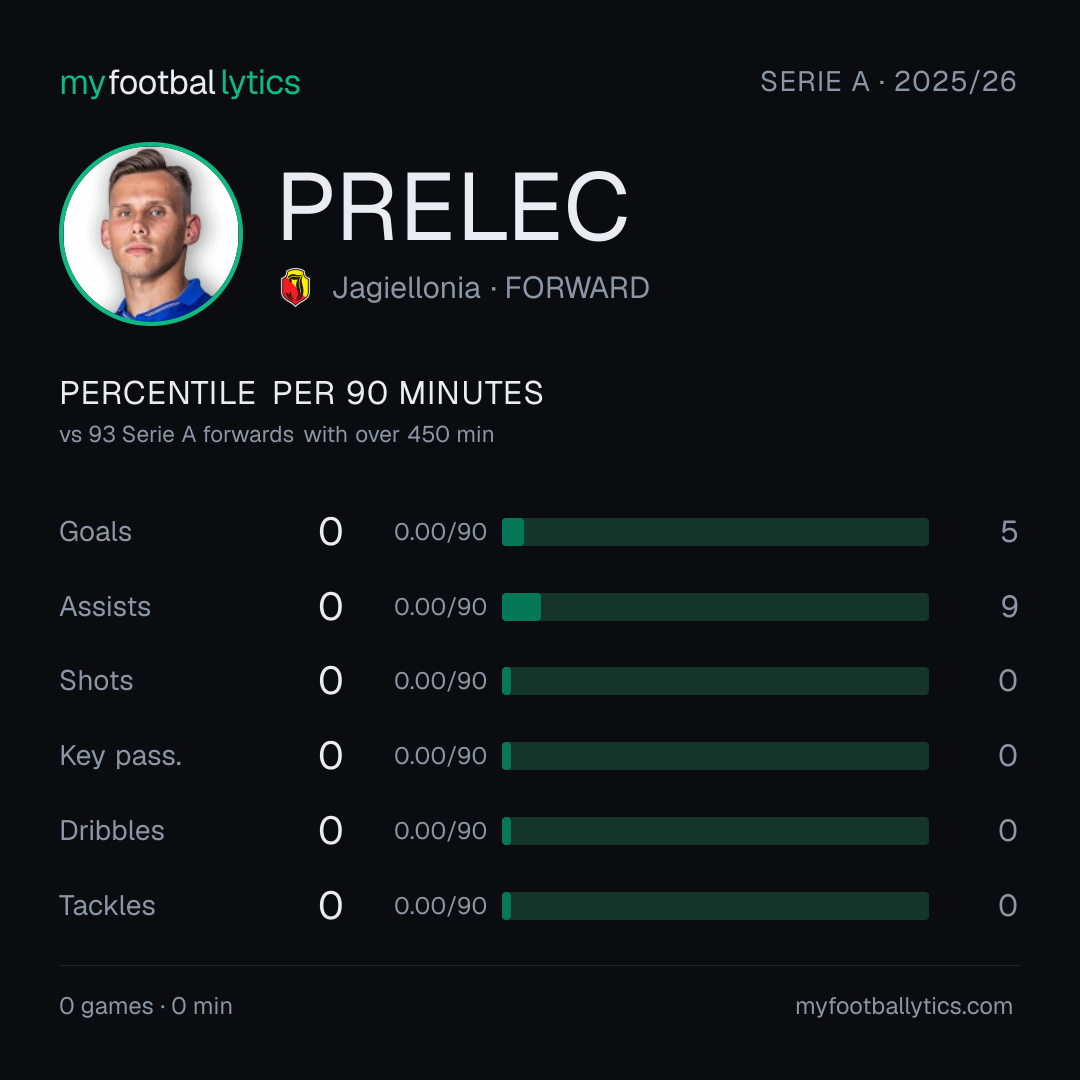The image size is (1080, 1080).
Task: Click the Jagiellonia club crest icon
Action: pyautogui.click(x=295, y=287)
